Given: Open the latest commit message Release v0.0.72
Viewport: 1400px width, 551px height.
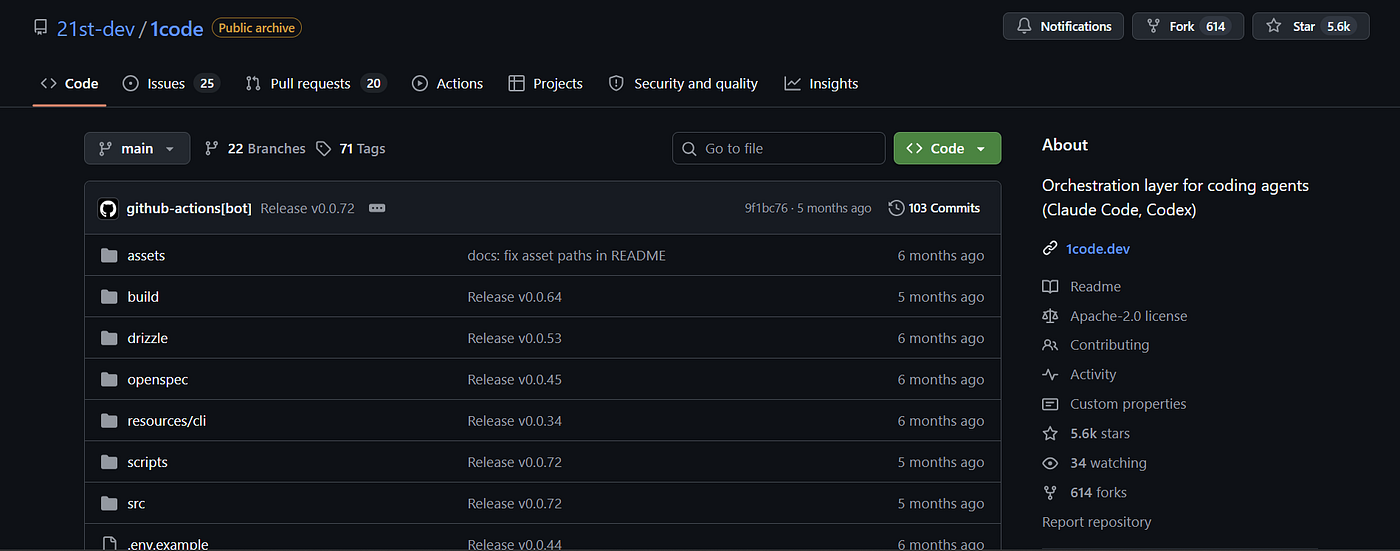Looking at the screenshot, I should coord(307,208).
